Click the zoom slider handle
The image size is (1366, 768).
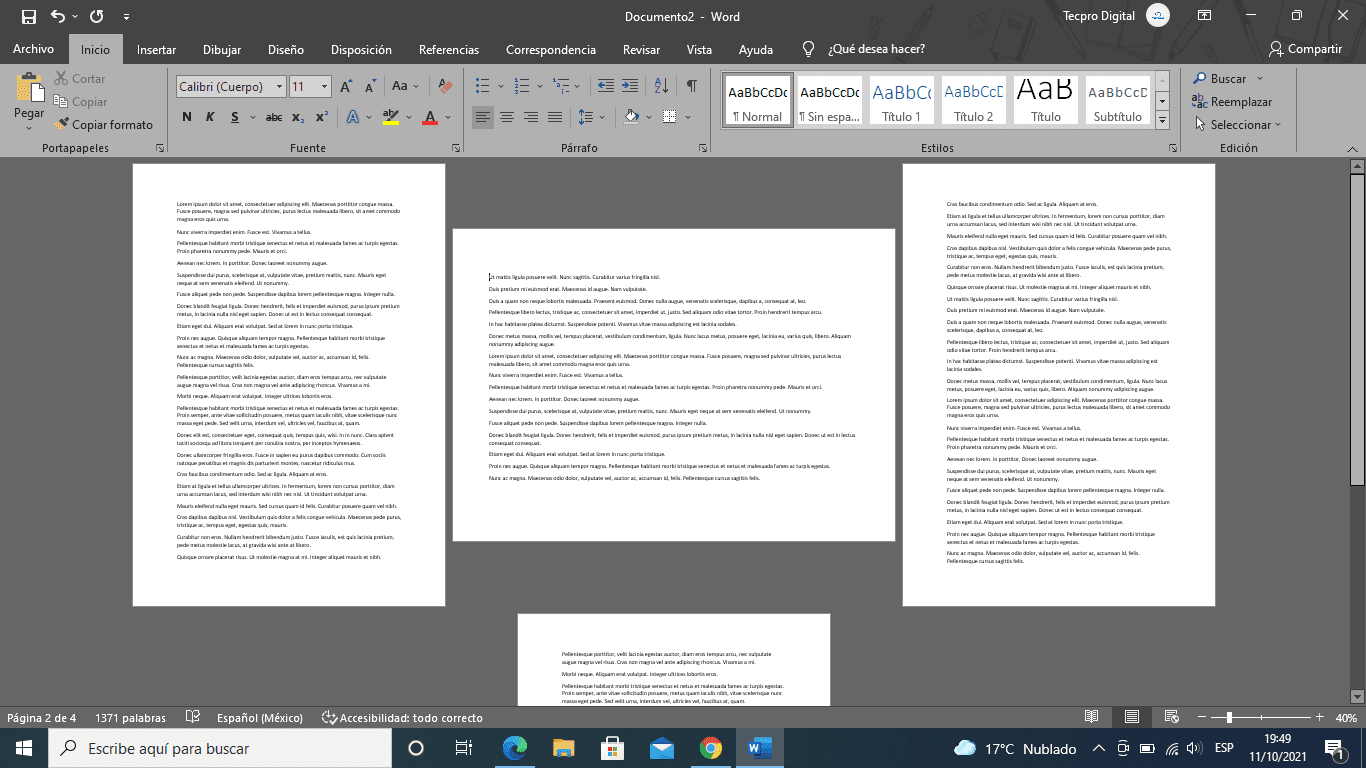coord(1229,717)
